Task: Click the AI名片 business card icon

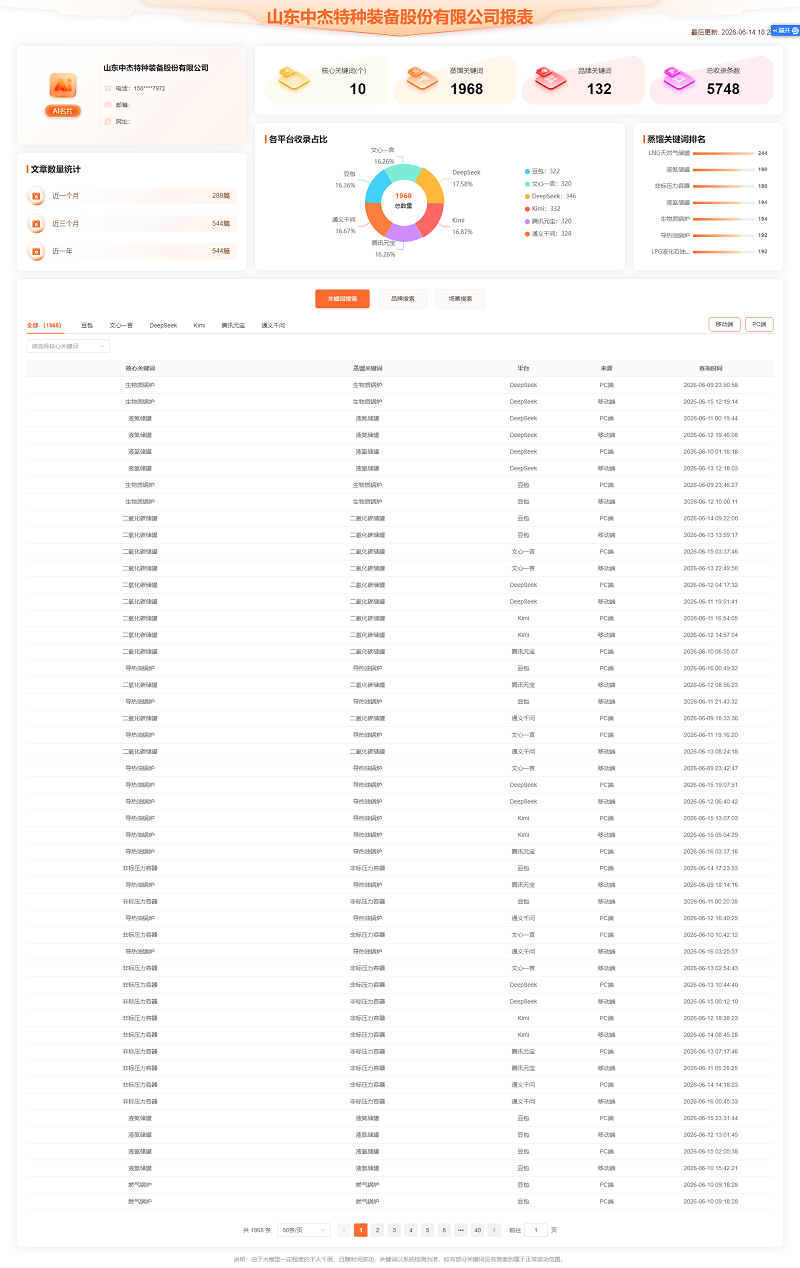Action: 63,86
